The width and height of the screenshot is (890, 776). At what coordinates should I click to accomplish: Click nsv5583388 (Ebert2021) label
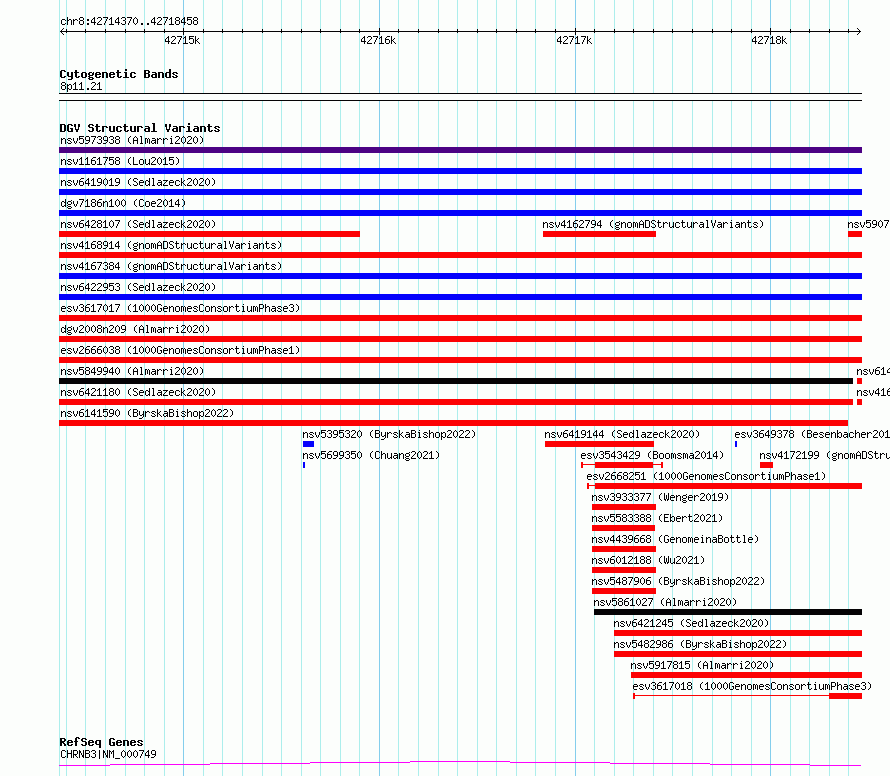657,518
